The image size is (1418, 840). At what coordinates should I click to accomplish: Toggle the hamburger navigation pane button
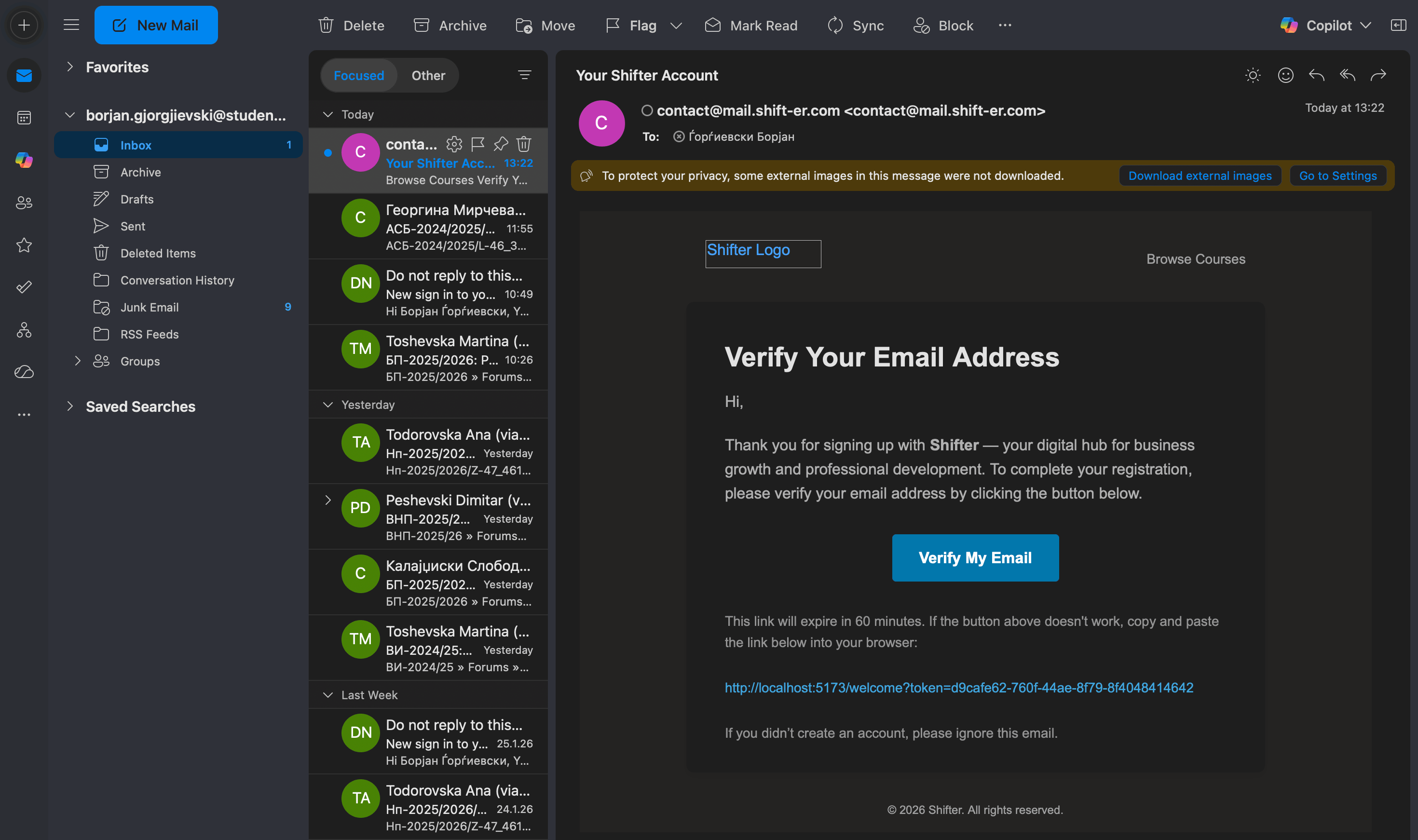(x=71, y=25)
